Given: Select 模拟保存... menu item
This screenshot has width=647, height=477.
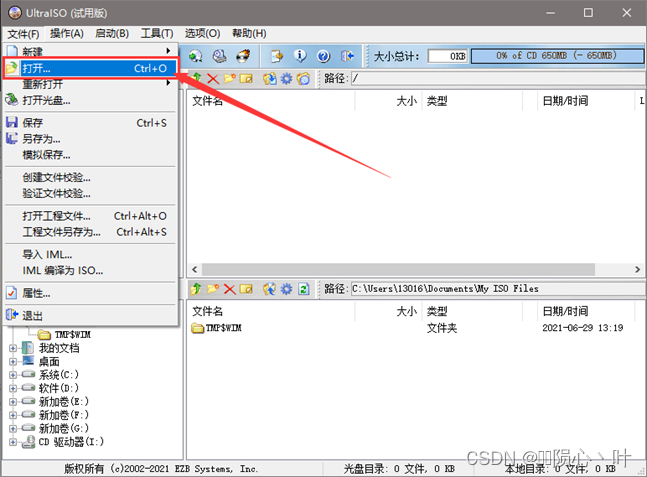Looking at the screenshot, I should point(91,155).
